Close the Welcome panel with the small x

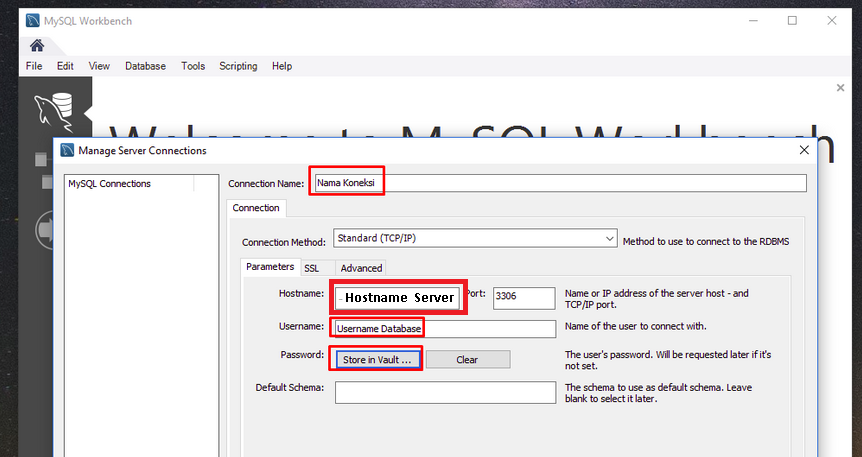pyautogui.click(x=840, y=88)
